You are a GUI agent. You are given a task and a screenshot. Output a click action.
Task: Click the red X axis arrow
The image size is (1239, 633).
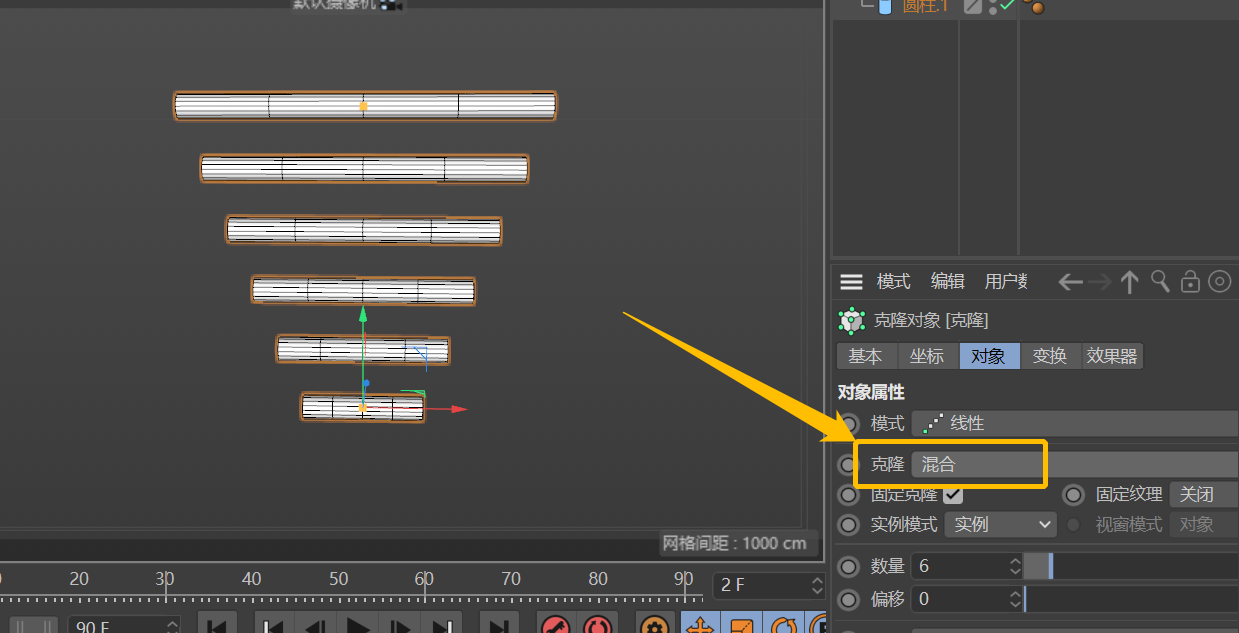click(458, 409)
